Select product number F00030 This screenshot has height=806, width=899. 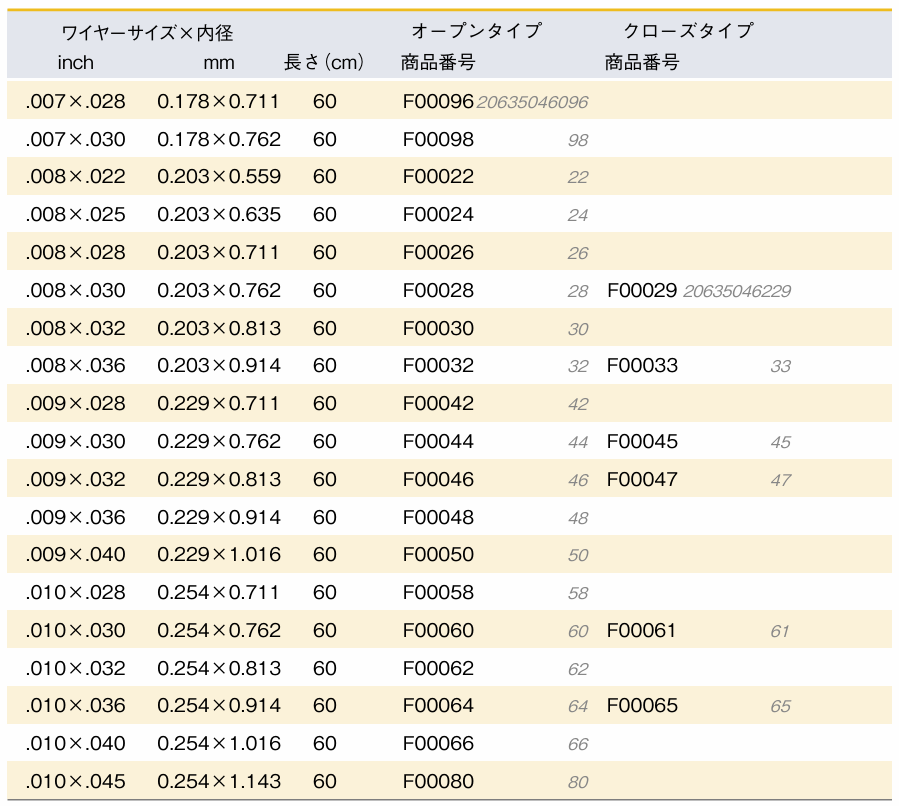pos(438,328)
